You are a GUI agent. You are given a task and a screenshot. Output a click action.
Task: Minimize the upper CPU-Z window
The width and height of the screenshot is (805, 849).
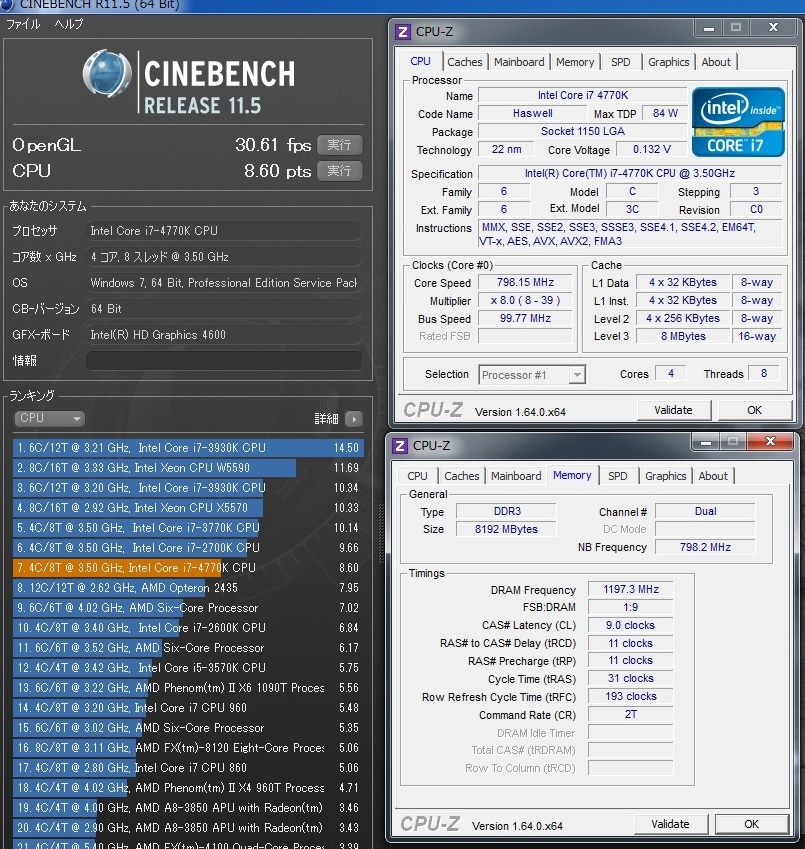tap(709, 28)
